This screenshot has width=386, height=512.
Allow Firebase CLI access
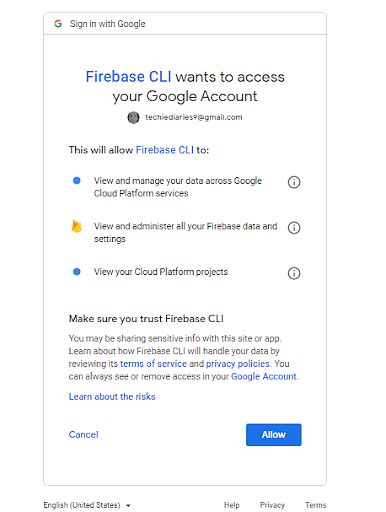click(x=274, y=435)
